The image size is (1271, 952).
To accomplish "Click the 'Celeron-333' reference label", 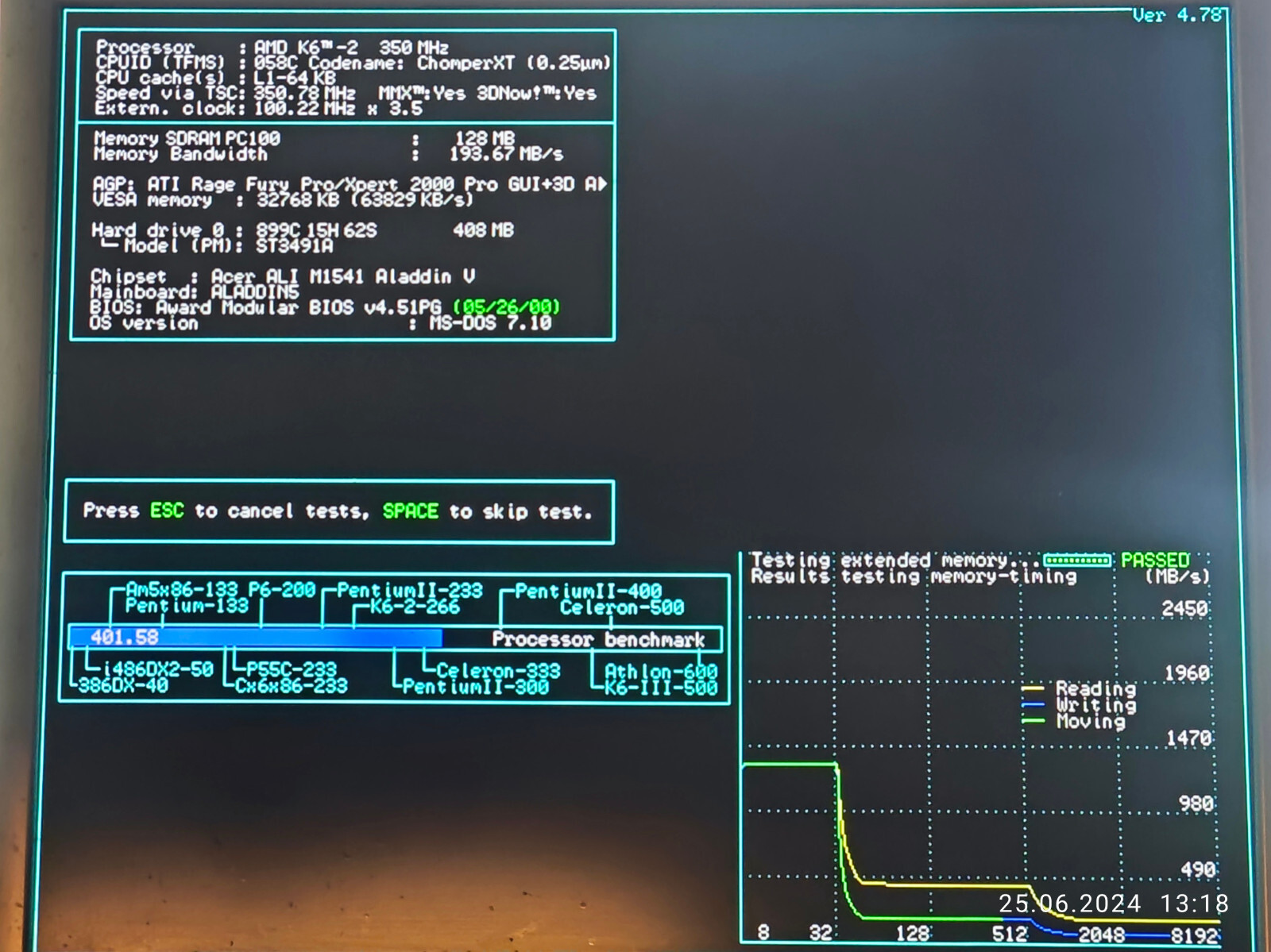I will pos(499,672).
